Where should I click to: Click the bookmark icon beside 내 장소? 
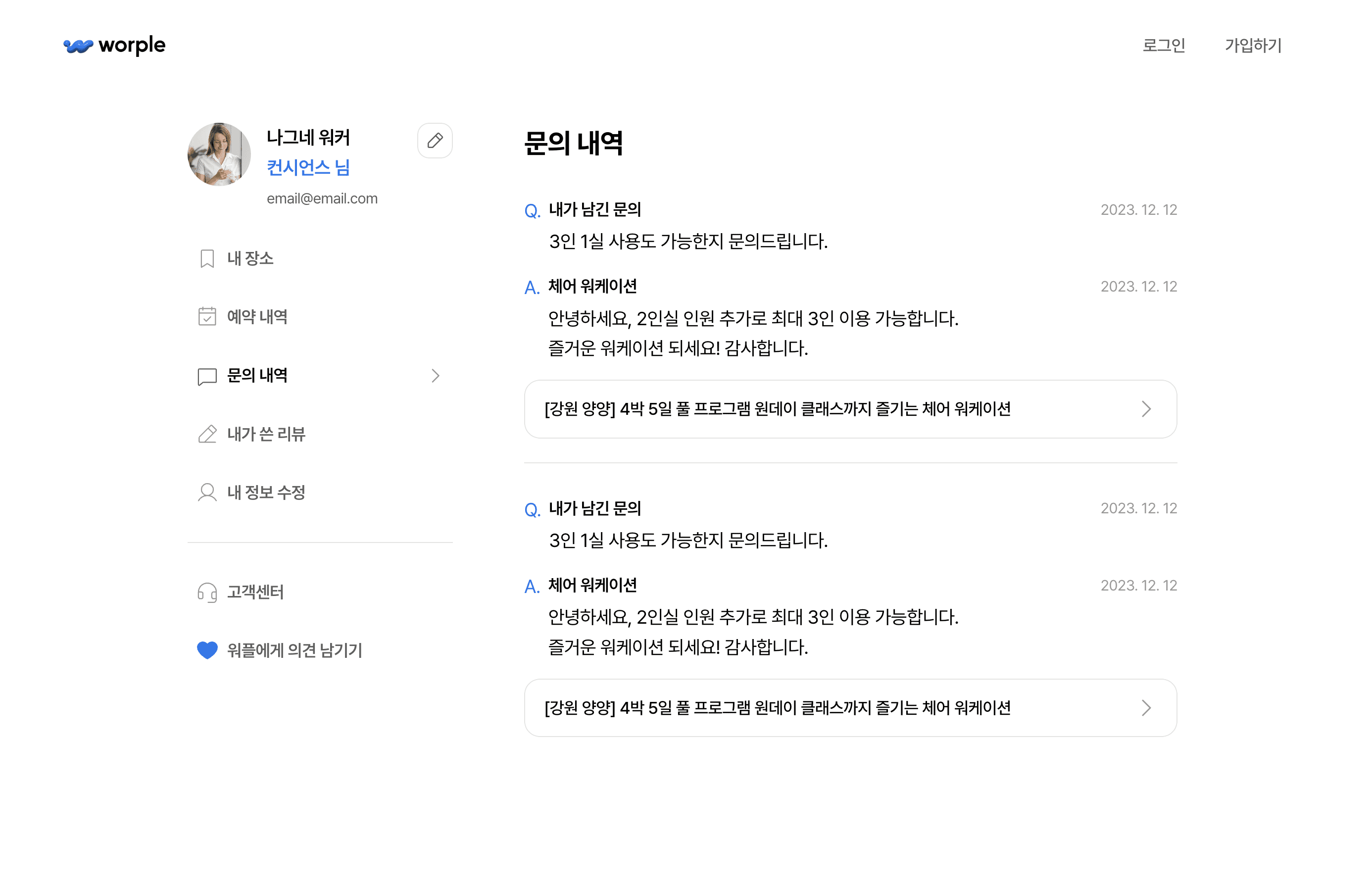coord(207,258)
